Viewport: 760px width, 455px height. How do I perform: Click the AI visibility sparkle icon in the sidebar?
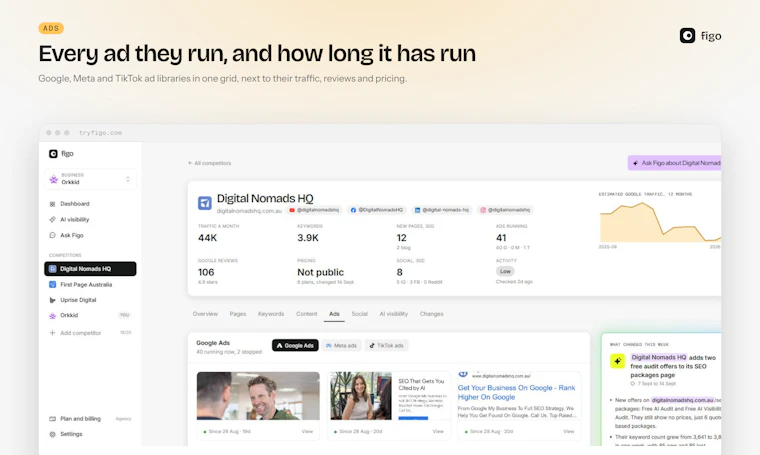[52, 220]
